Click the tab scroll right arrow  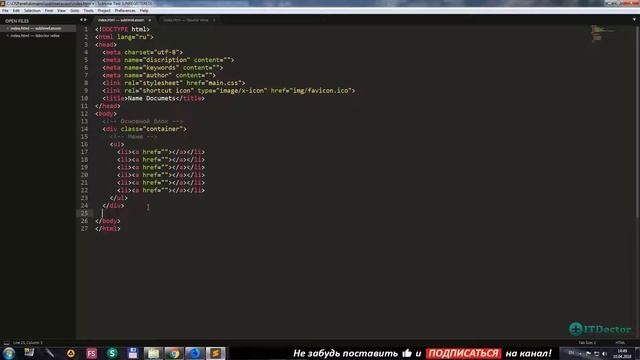coord(85,20)
